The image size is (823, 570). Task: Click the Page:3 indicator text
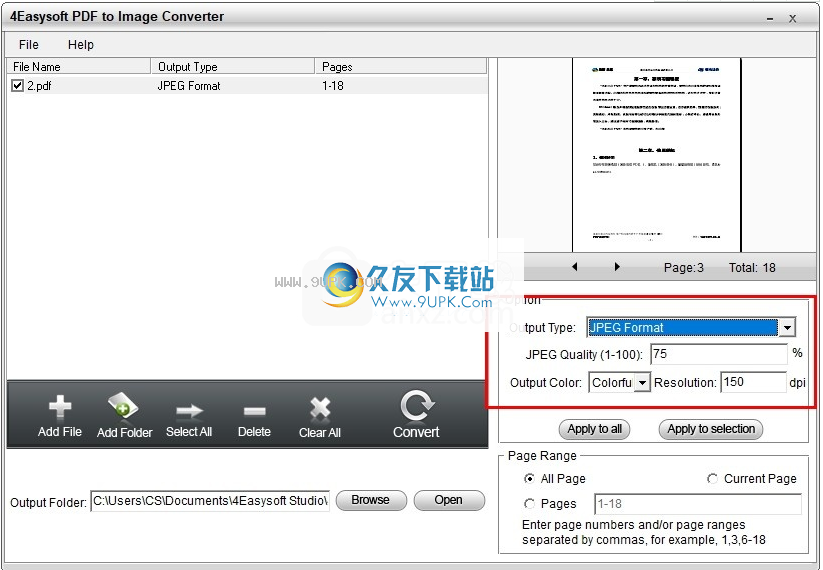pos(683,268)
